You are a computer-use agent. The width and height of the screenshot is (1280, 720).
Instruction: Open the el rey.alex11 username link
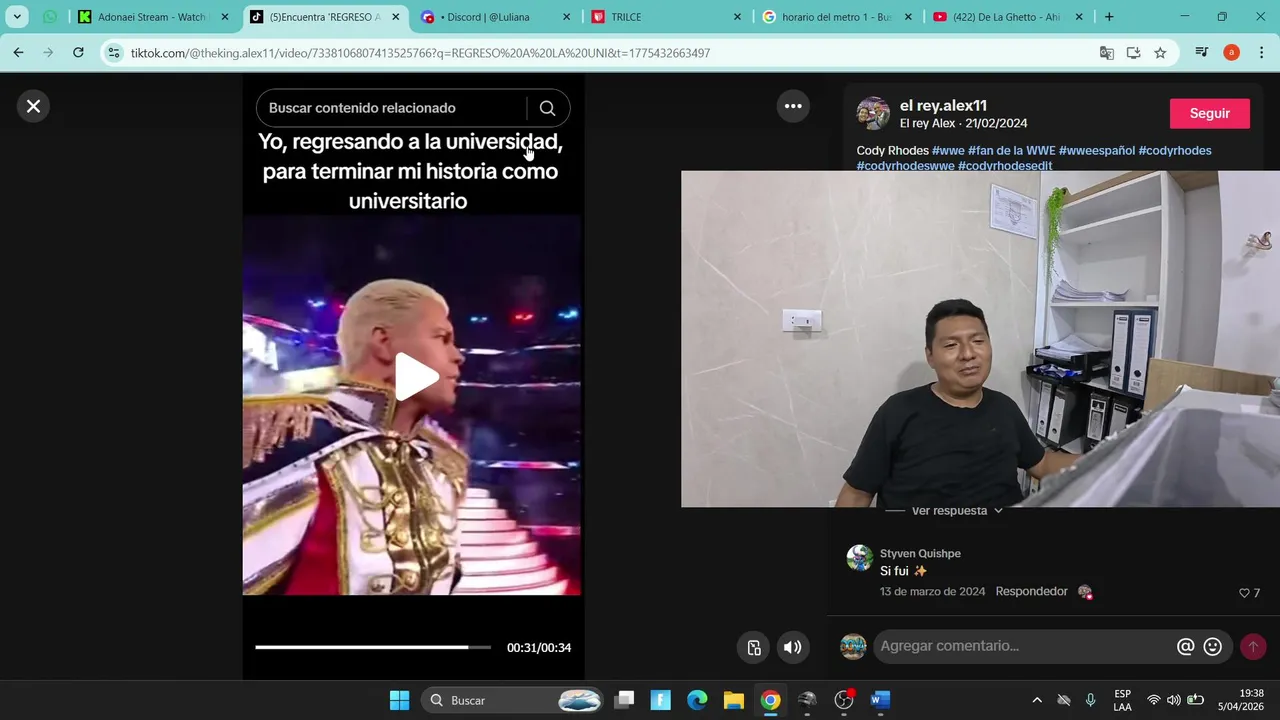point(943,105)
